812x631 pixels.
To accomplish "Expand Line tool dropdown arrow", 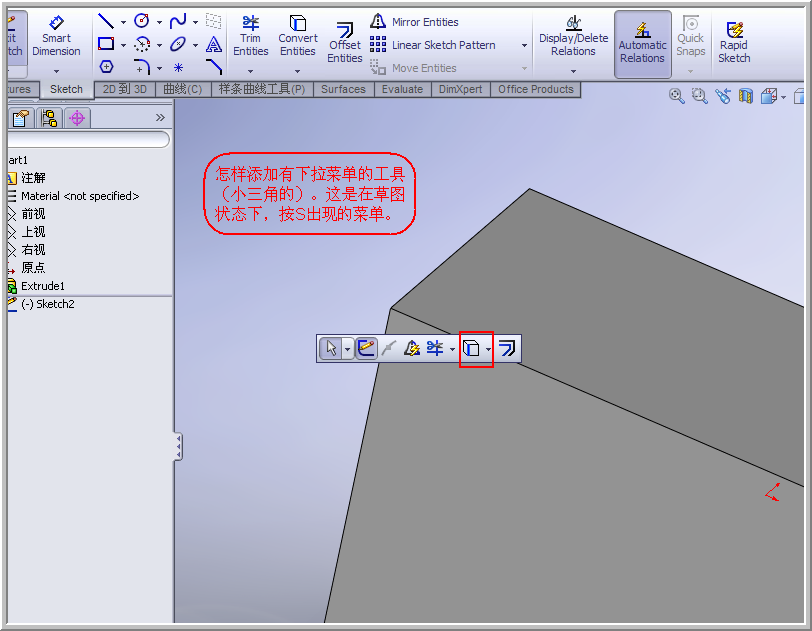I will [123, 22].
